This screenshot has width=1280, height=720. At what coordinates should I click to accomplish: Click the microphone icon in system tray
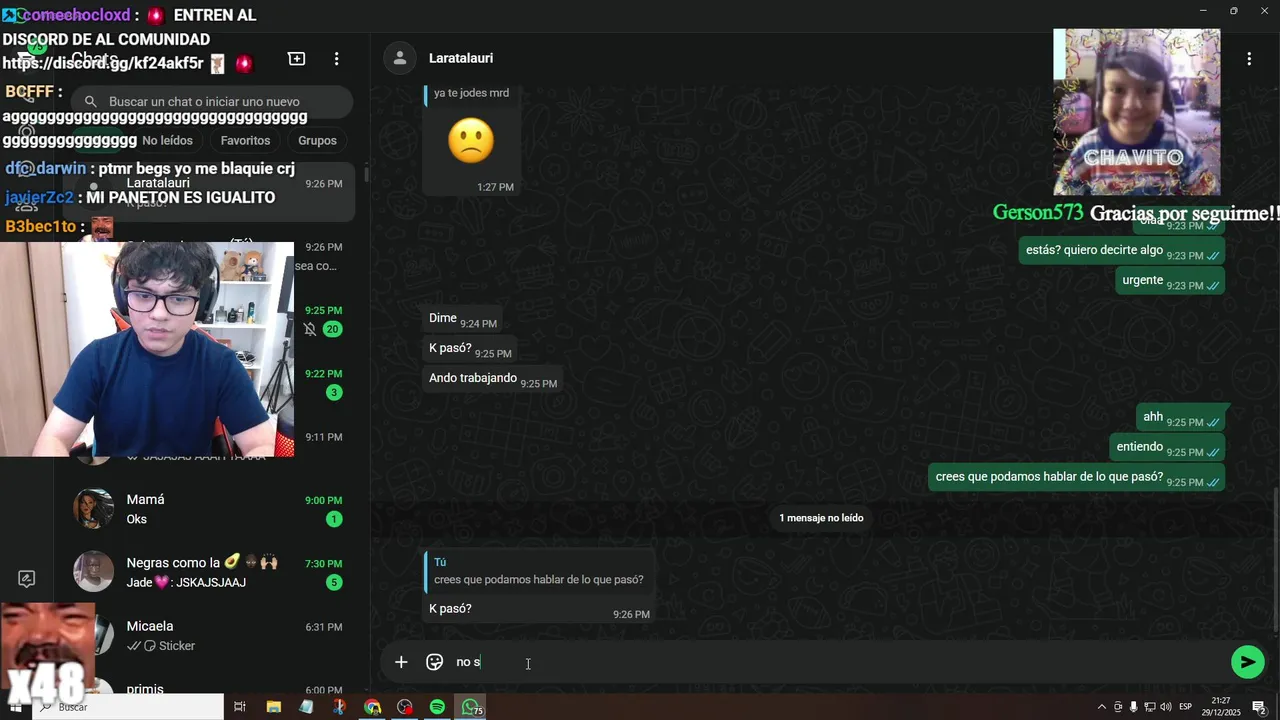click(x=1133, y=707)
